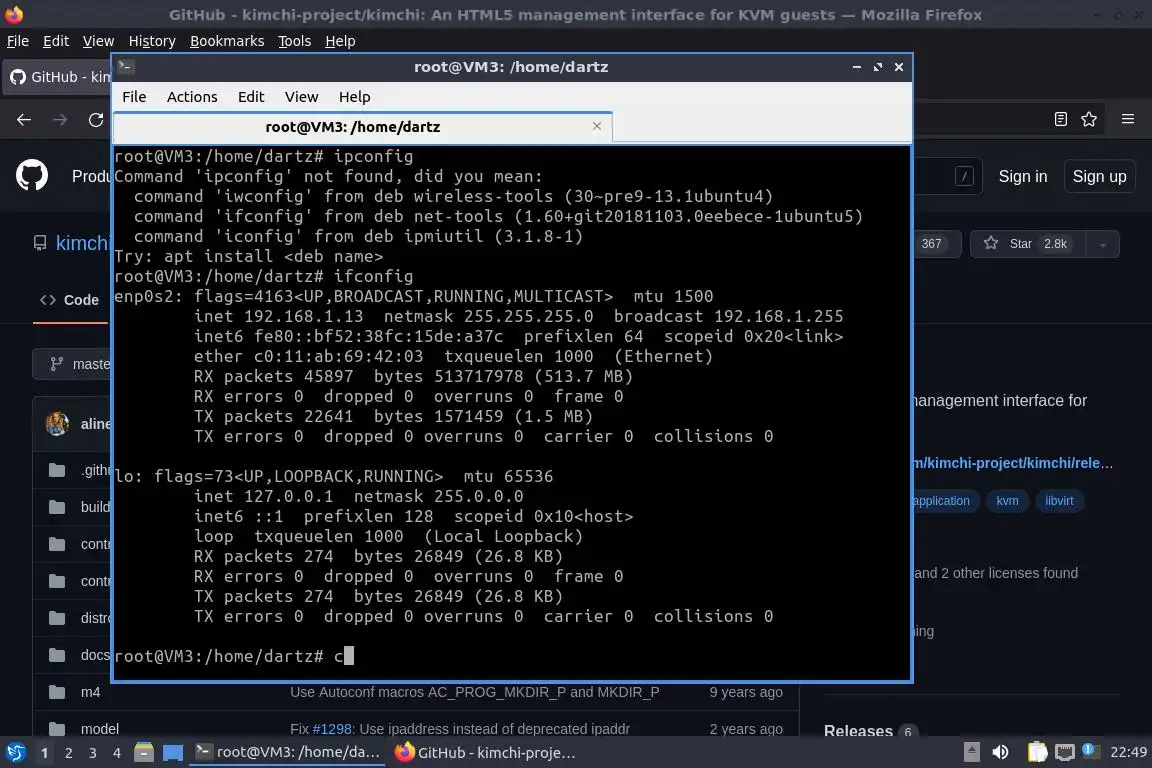
Task: Open the terminal Edit menu
Action: click(251, 97)
